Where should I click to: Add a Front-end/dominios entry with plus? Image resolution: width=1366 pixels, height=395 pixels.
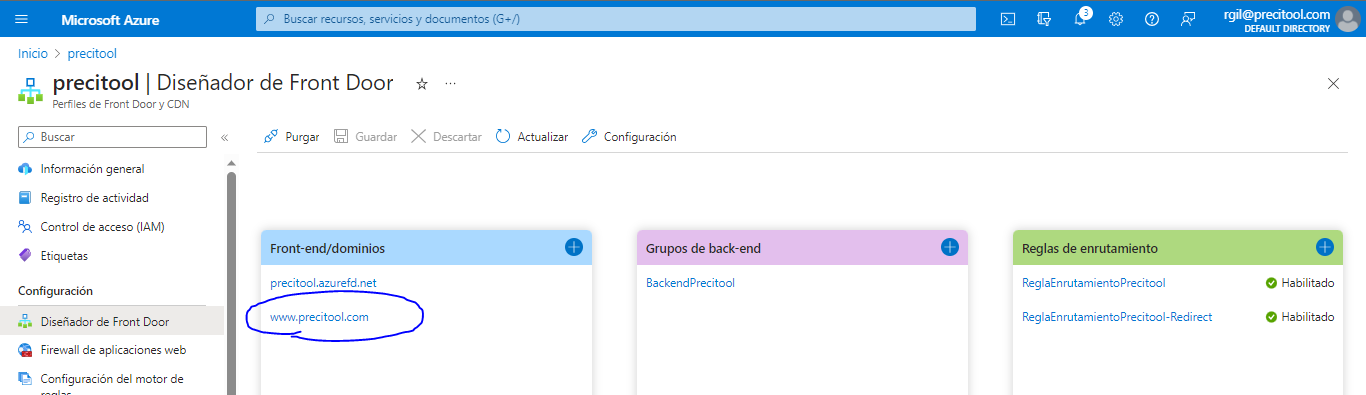(x=574, y=247)
